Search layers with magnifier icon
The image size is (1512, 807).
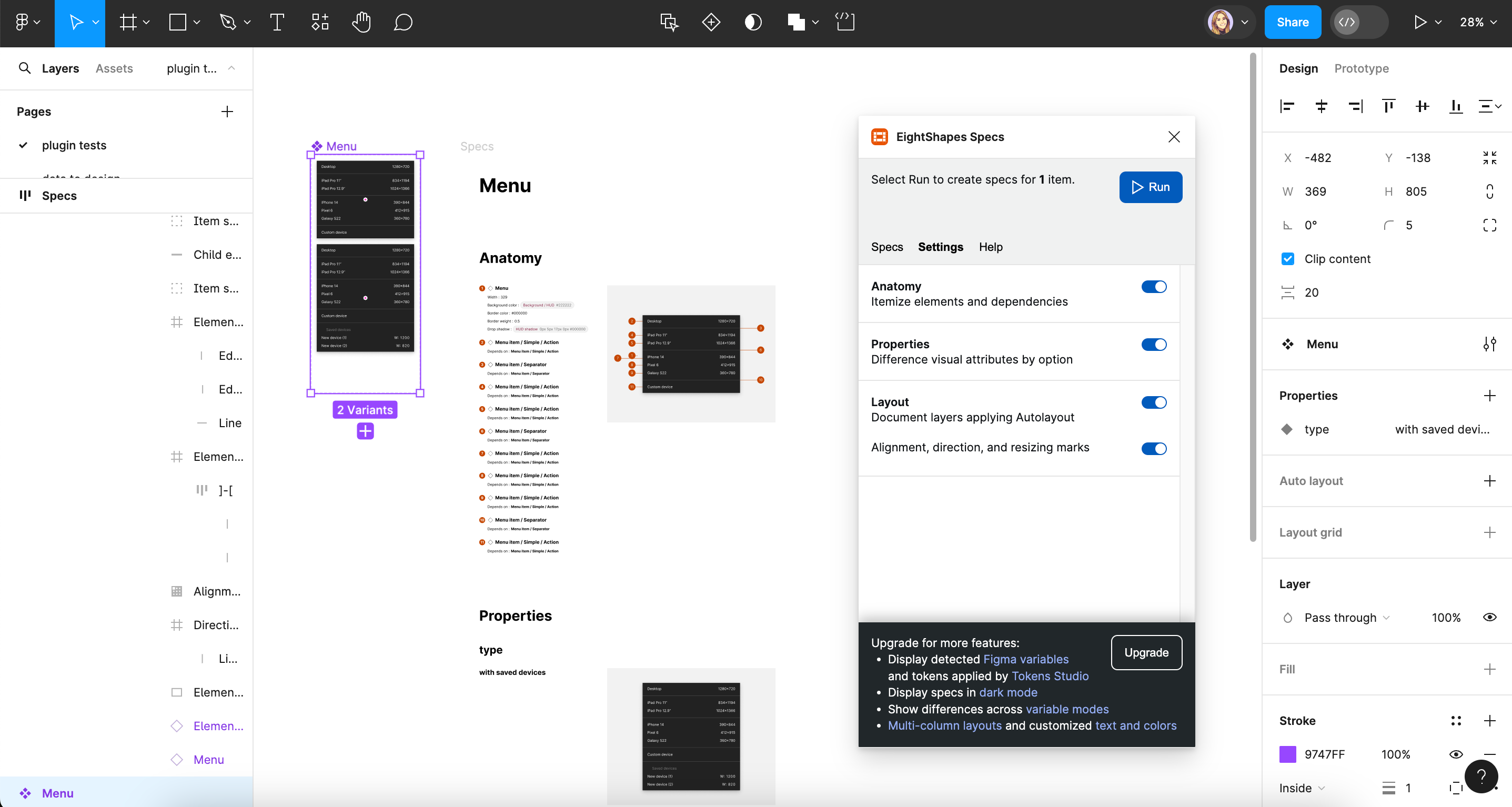tap(25, 68)
